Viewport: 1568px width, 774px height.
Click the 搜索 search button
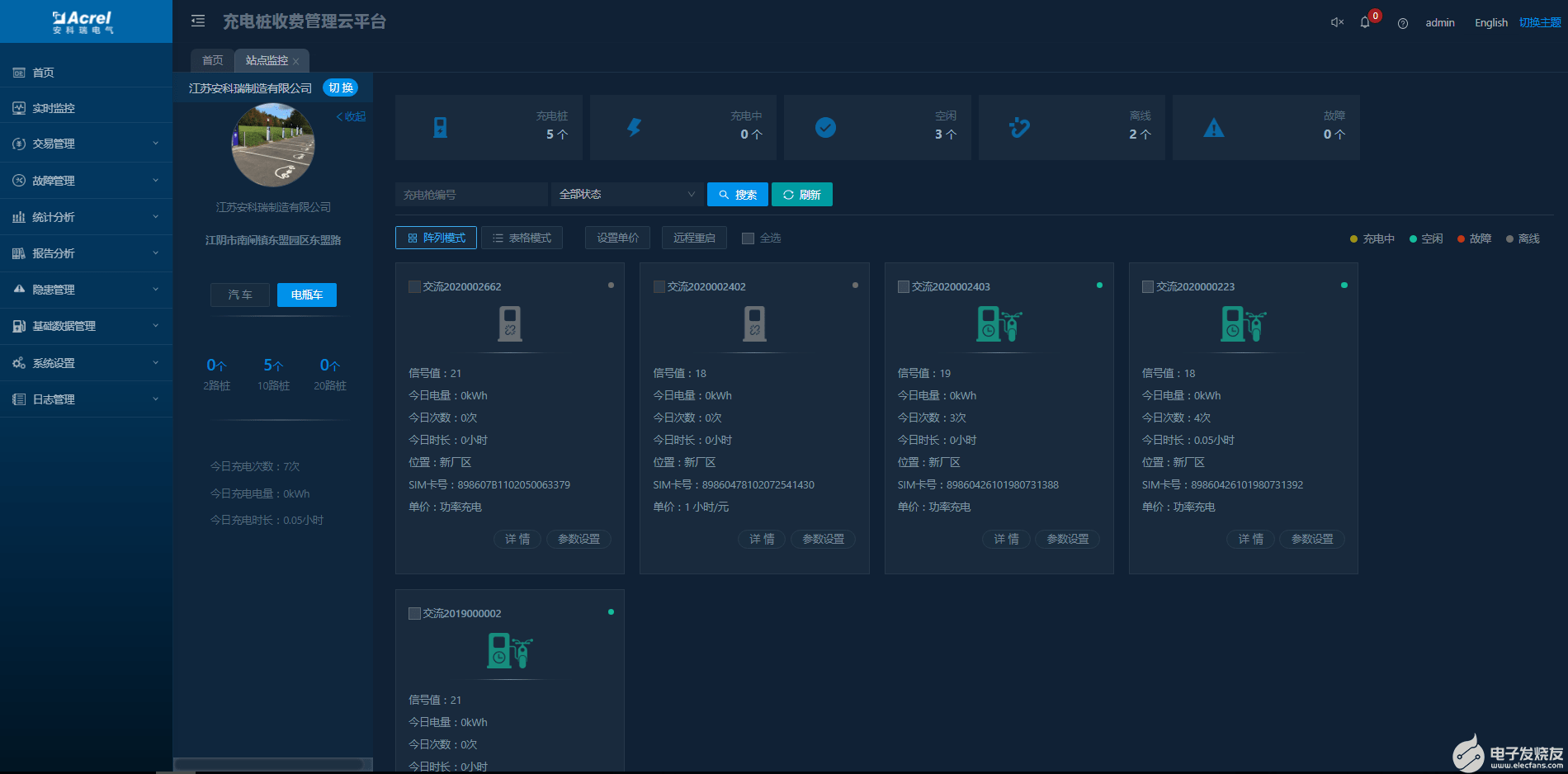[x=738, y=194]
